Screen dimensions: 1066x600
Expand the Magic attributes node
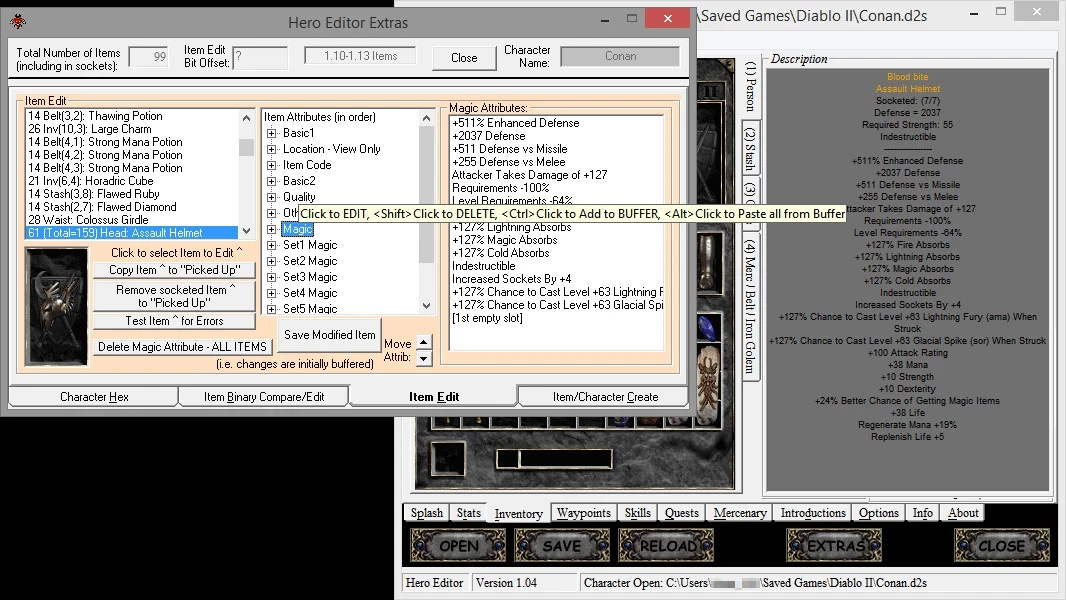[271, 229]
